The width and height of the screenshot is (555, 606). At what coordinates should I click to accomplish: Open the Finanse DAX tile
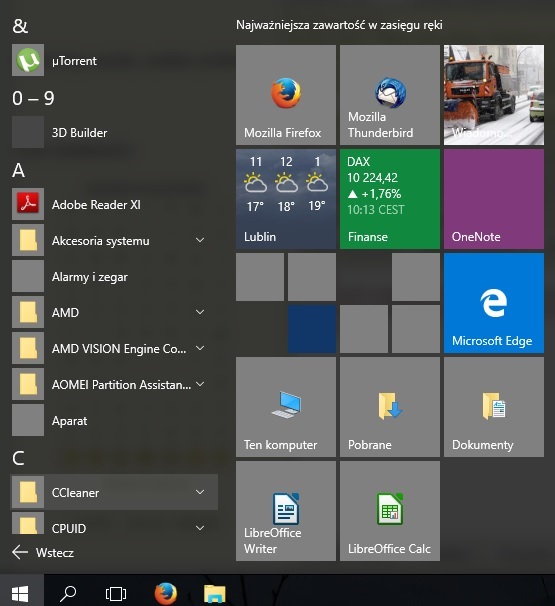(x=390, y=199)
